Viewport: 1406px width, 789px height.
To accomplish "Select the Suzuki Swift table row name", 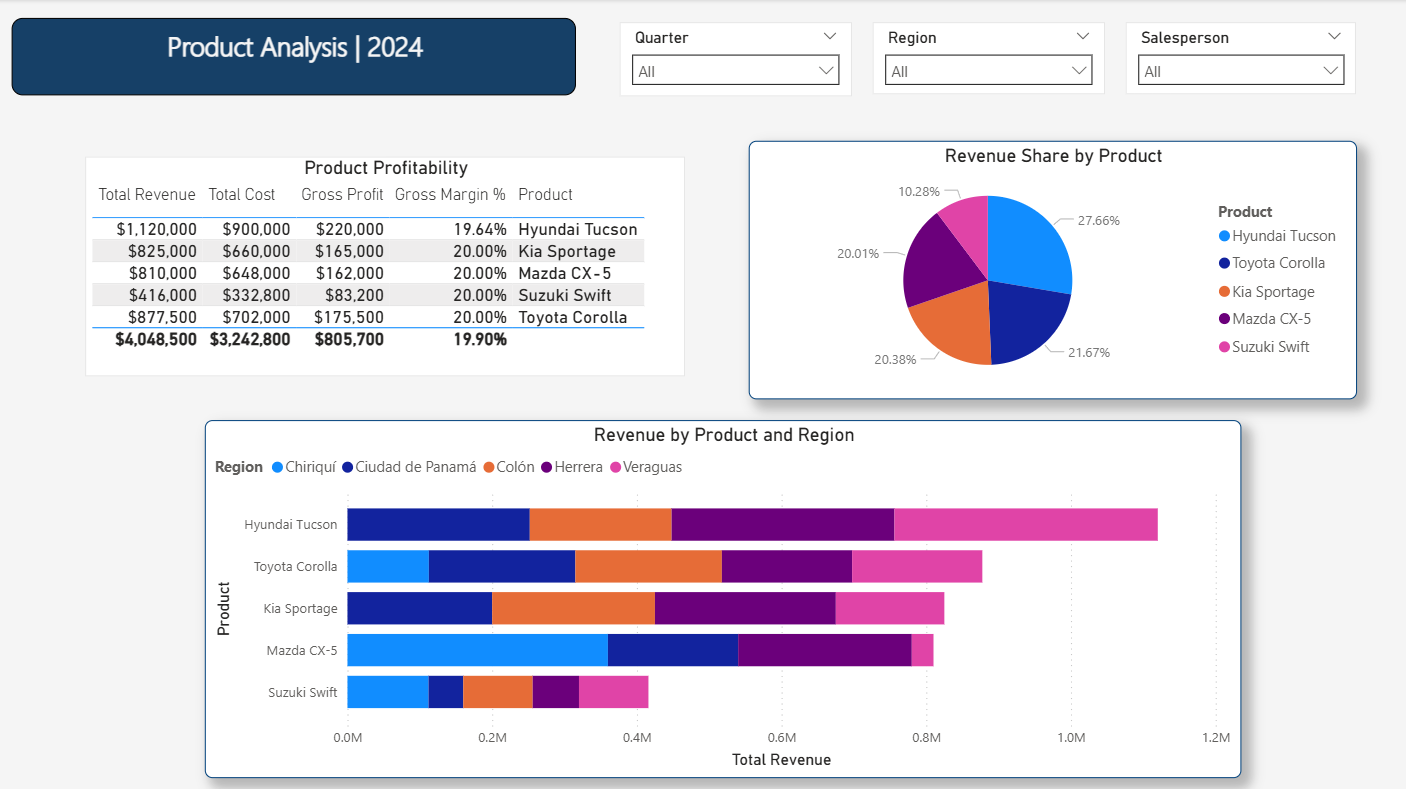I will pyautogui.click(x=565, y=295).
